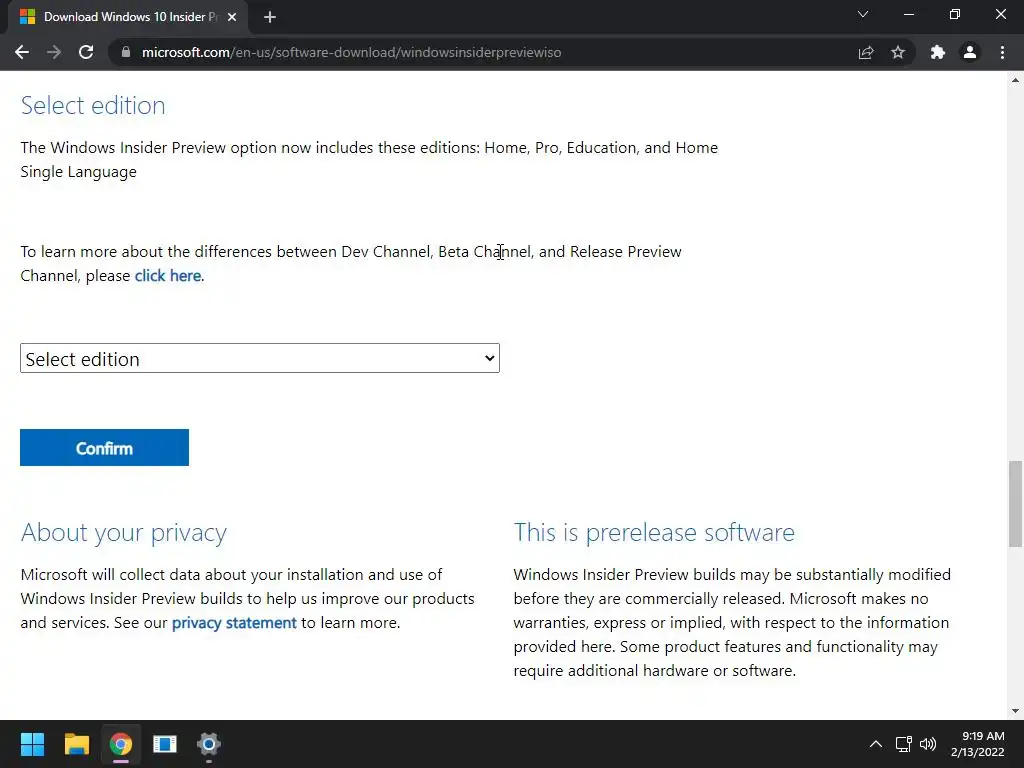
Task: Open the Chrome profile menu
Action: [970, 52]
